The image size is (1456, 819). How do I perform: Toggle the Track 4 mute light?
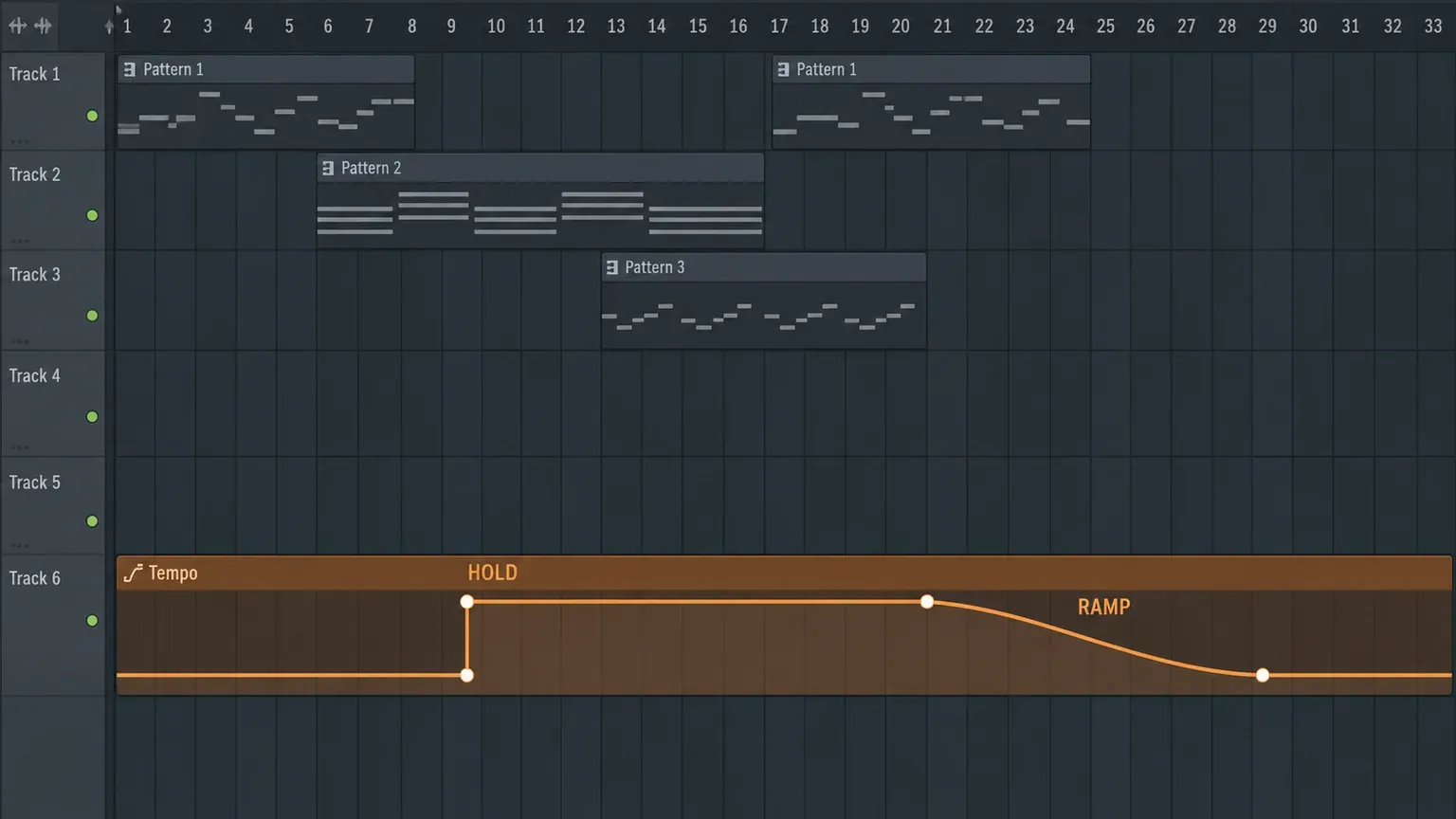92,416
